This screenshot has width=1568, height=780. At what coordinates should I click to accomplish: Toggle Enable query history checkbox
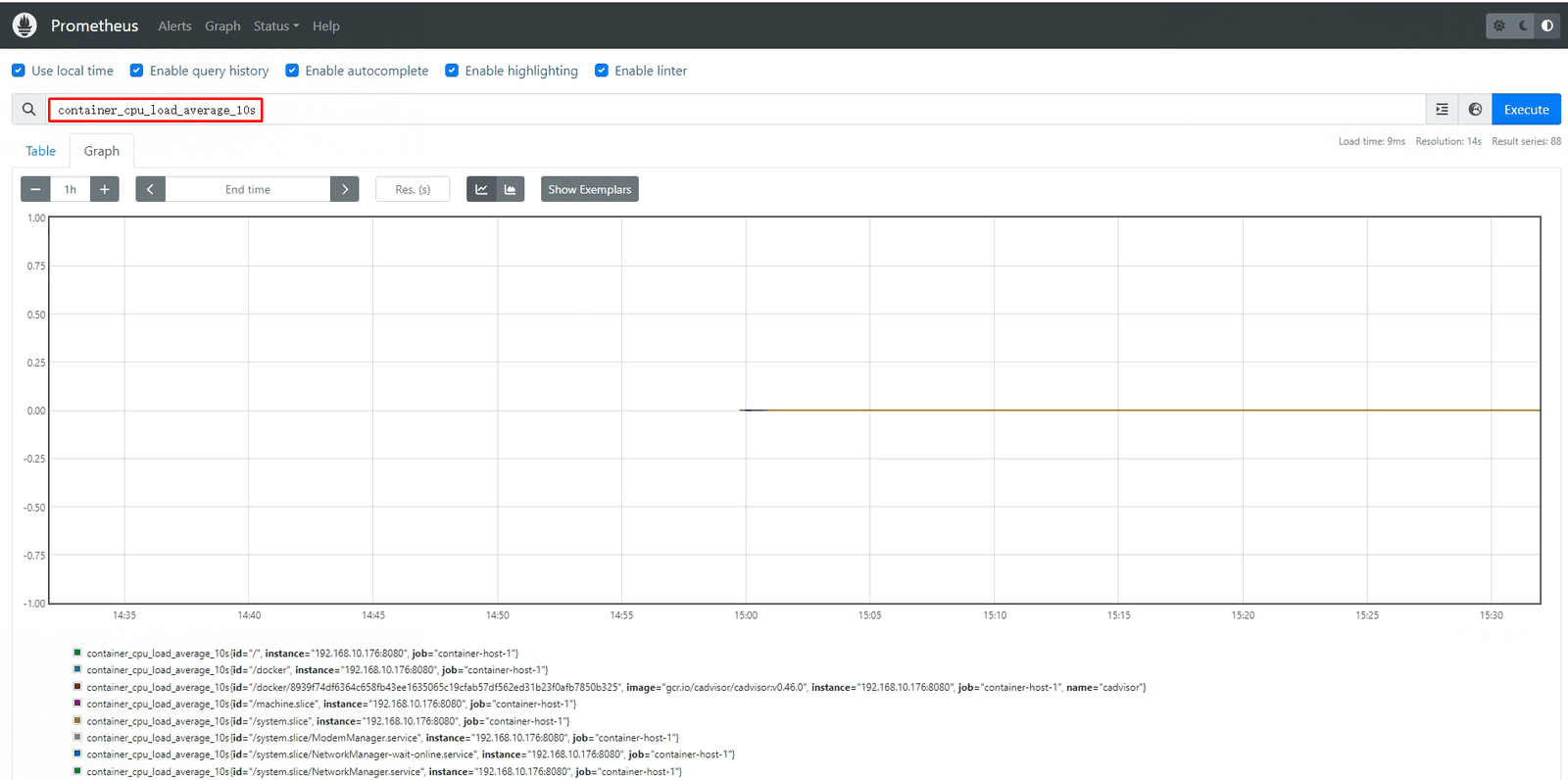click(x=137, y=71)
